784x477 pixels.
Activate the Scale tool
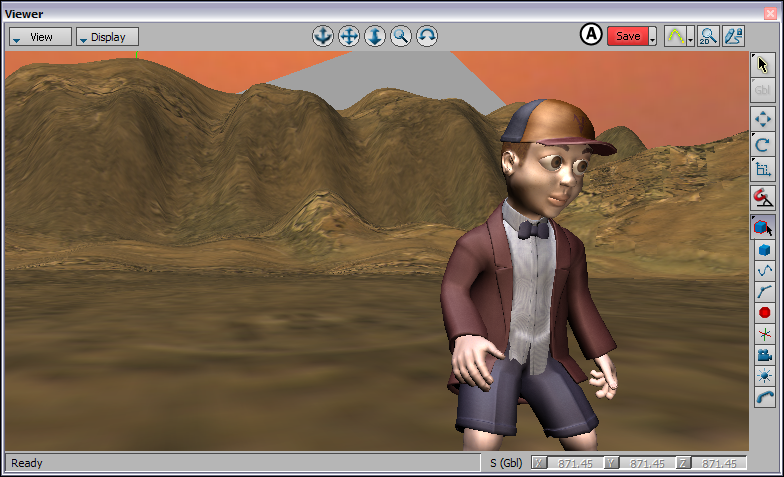point(762,170)
